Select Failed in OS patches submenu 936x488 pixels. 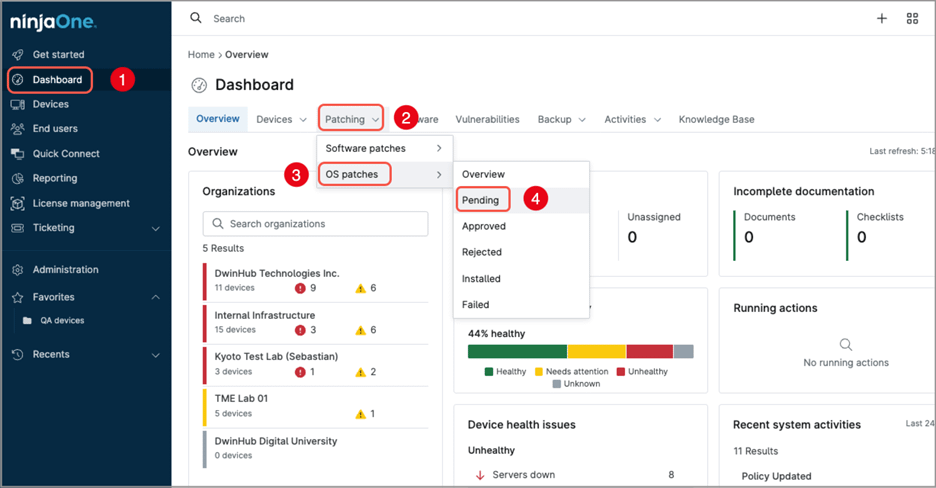click(x=521, y=304)
